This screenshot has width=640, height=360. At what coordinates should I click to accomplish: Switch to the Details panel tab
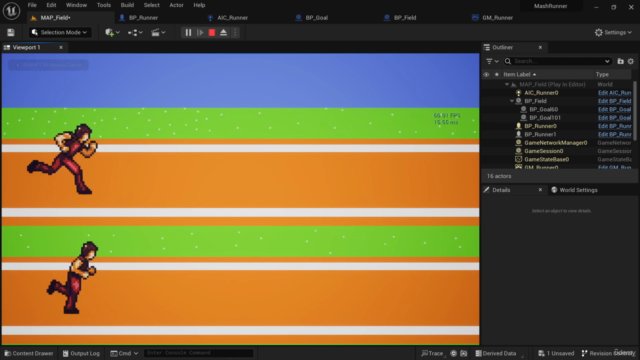[x=501, y=190]
